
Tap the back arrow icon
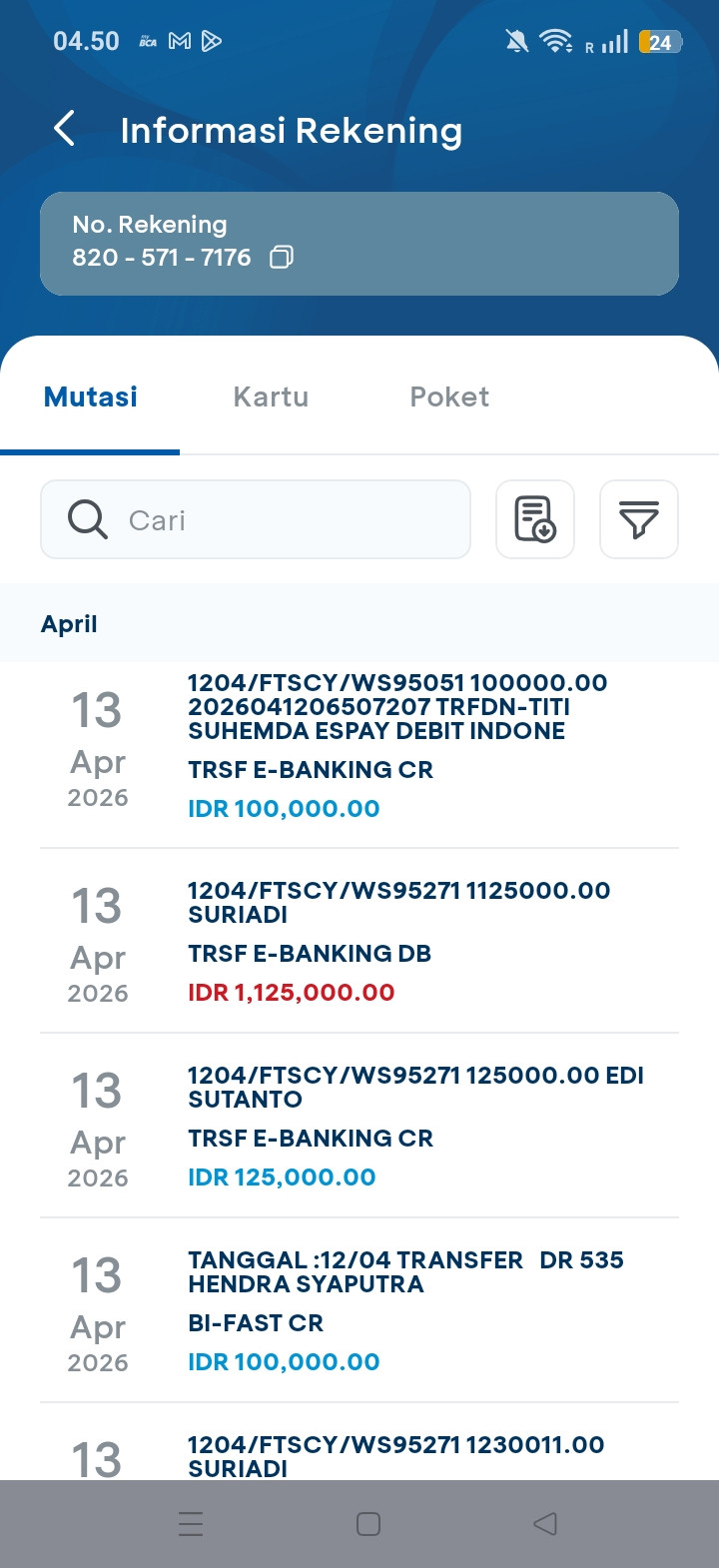pyautogui.click(x=65, y=129)
